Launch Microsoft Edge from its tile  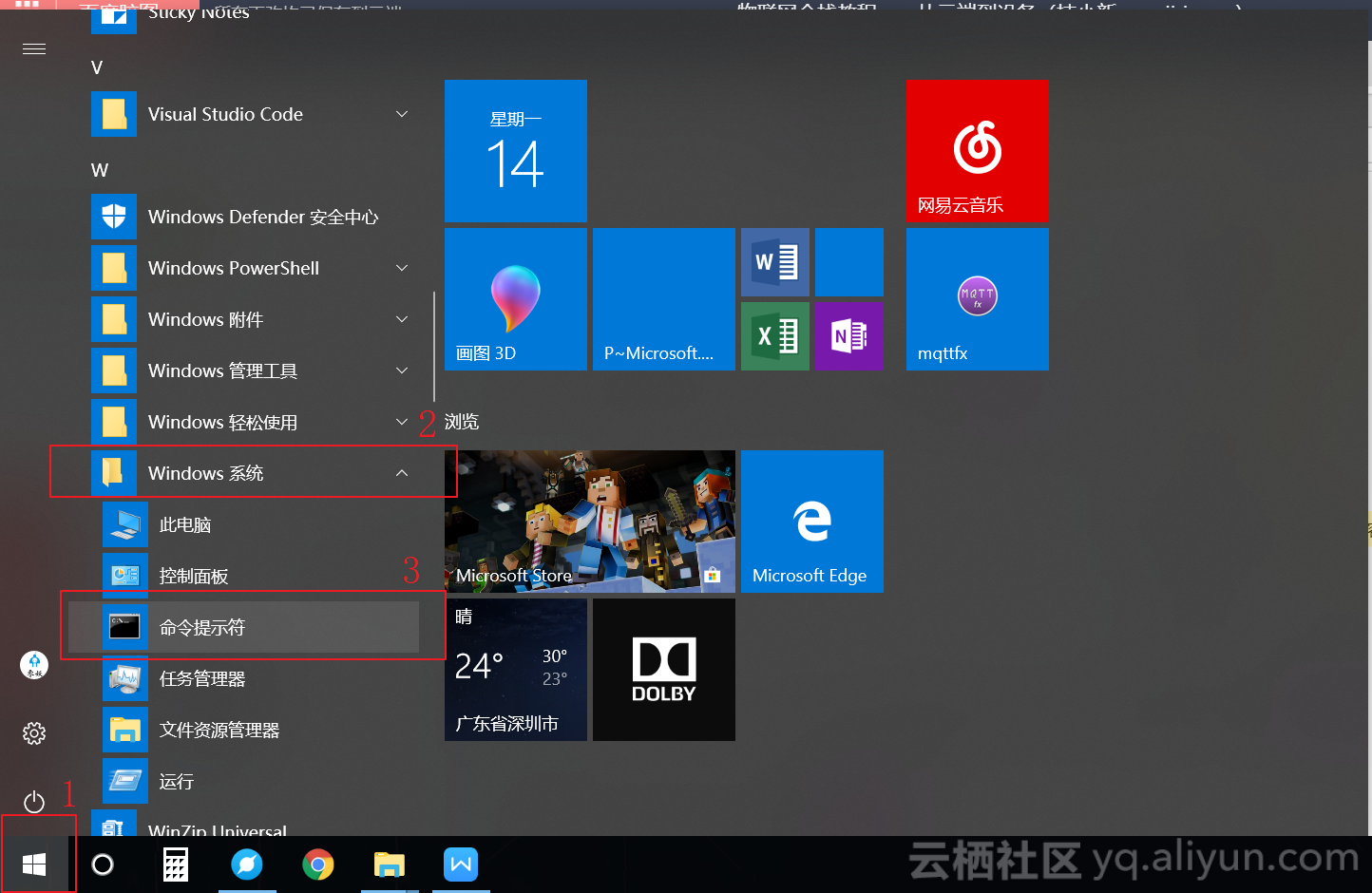(811, 521)
